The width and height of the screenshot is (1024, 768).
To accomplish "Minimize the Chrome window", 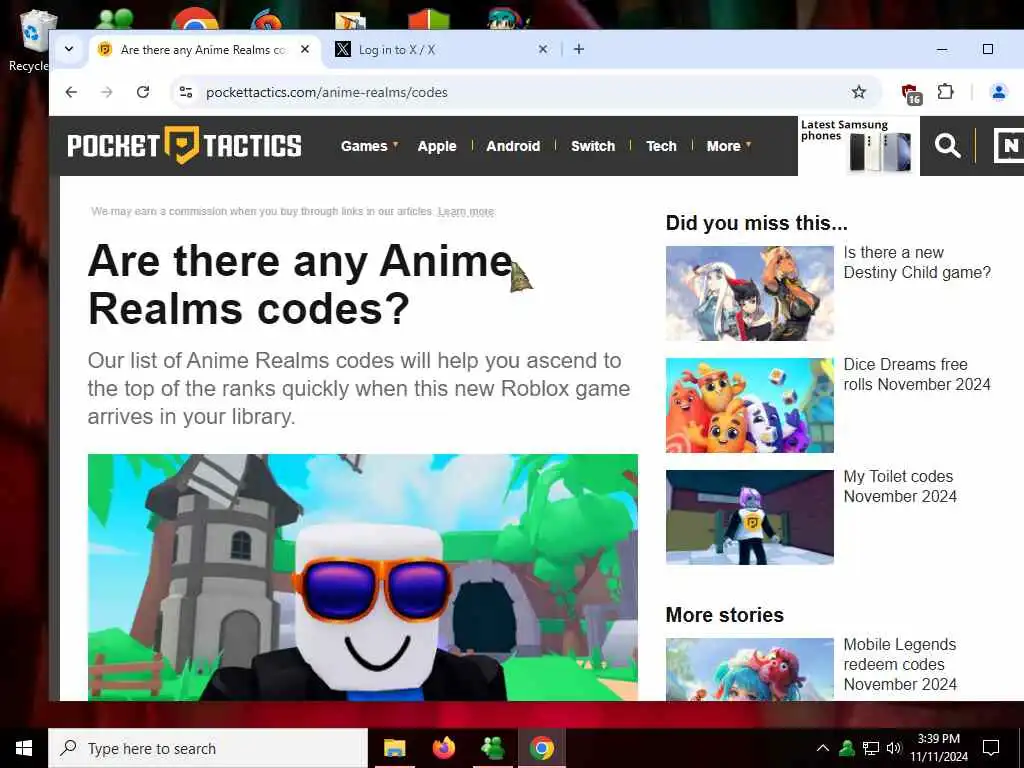I will click(942, 49).
